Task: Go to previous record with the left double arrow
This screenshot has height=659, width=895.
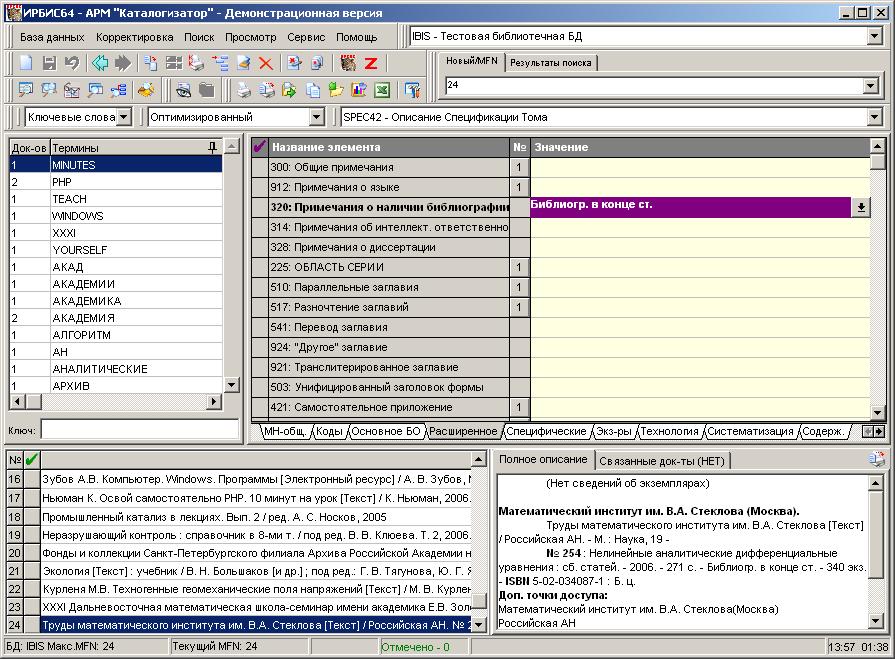Action: pos(100,63)
